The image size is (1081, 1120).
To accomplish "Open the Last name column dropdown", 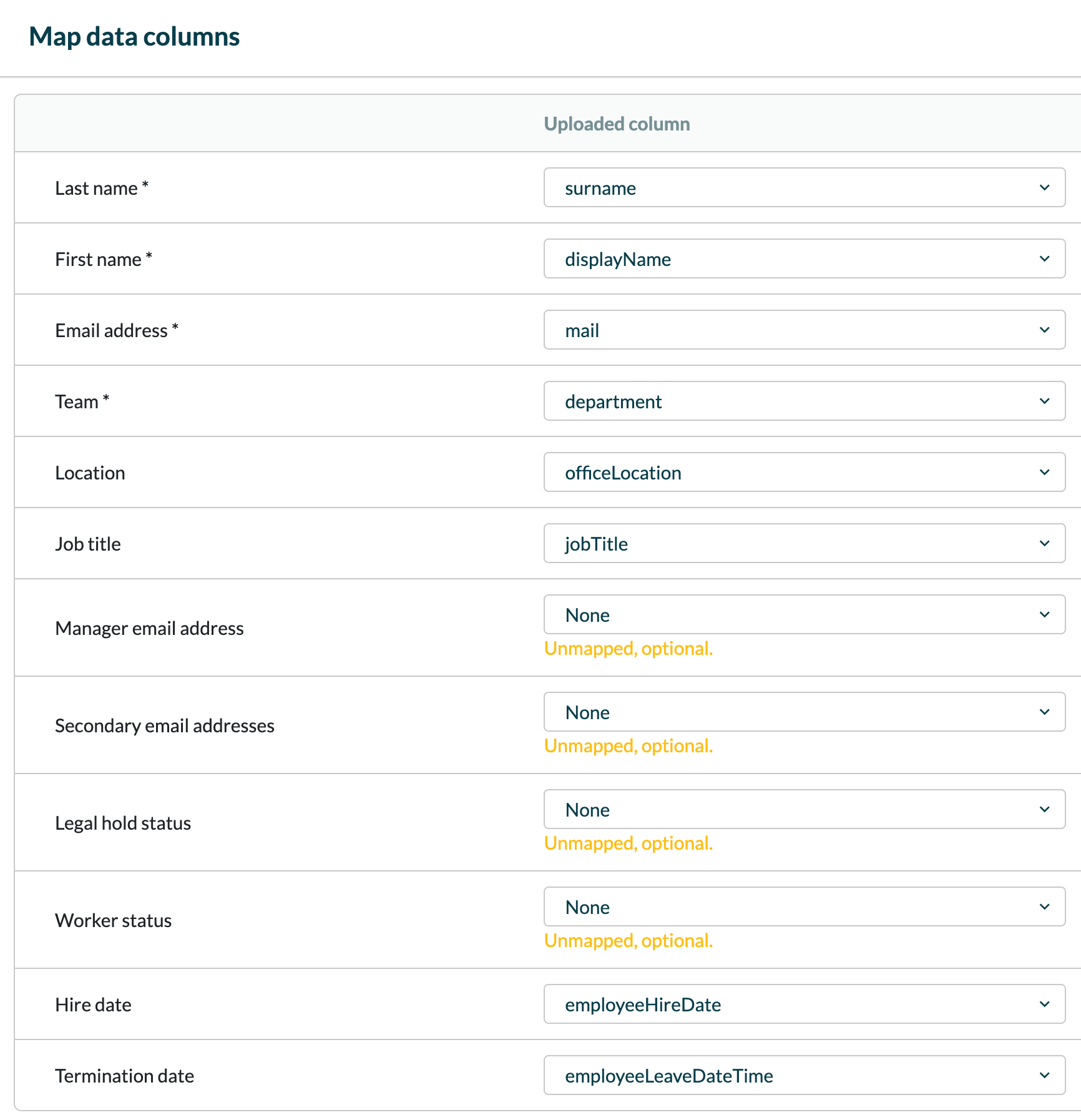I will [x=804, y=188].
